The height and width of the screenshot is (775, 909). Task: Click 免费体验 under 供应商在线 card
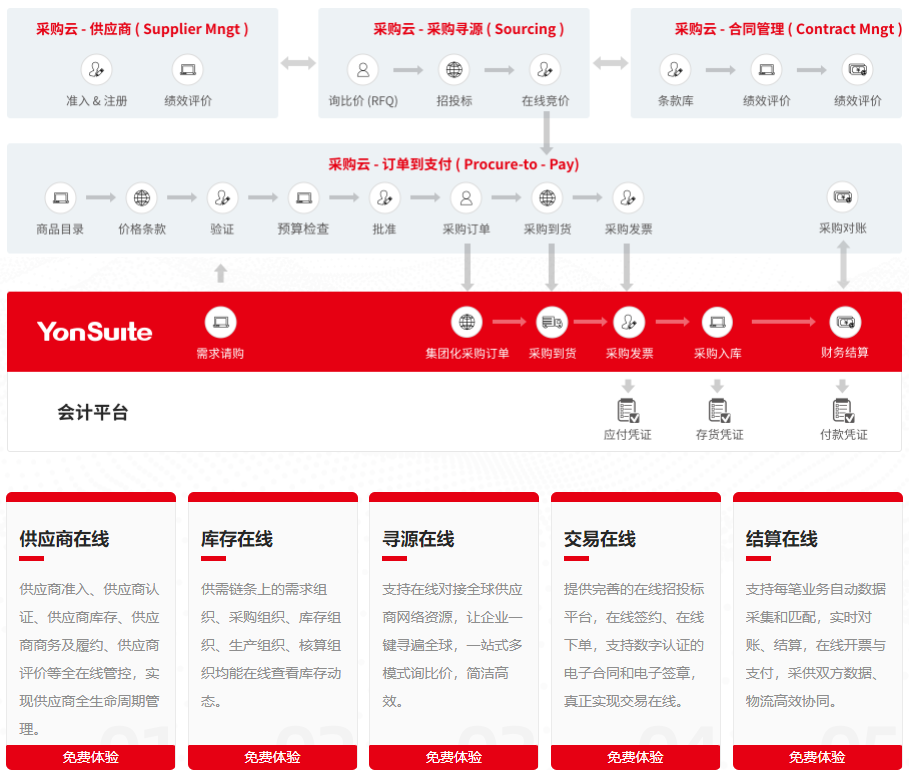pos(91,757)
